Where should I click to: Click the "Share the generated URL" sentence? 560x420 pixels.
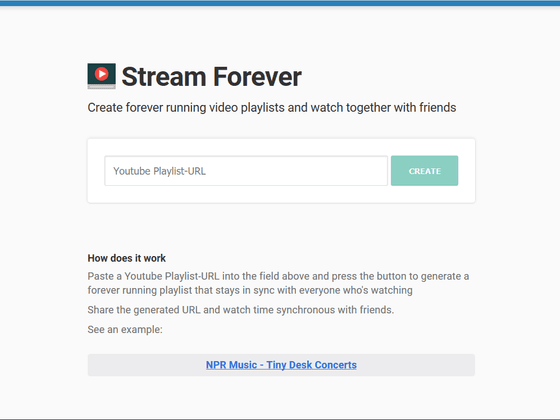pos(241,310)
